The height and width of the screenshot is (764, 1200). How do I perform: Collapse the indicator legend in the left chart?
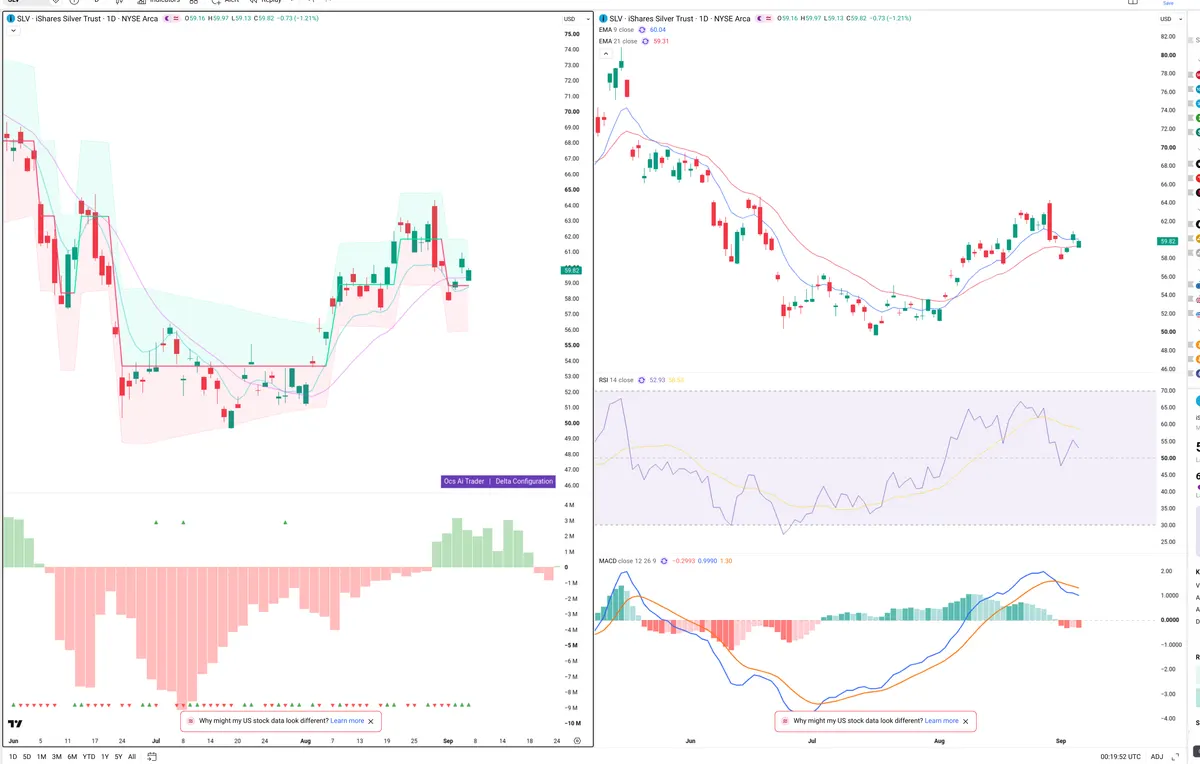13,31
